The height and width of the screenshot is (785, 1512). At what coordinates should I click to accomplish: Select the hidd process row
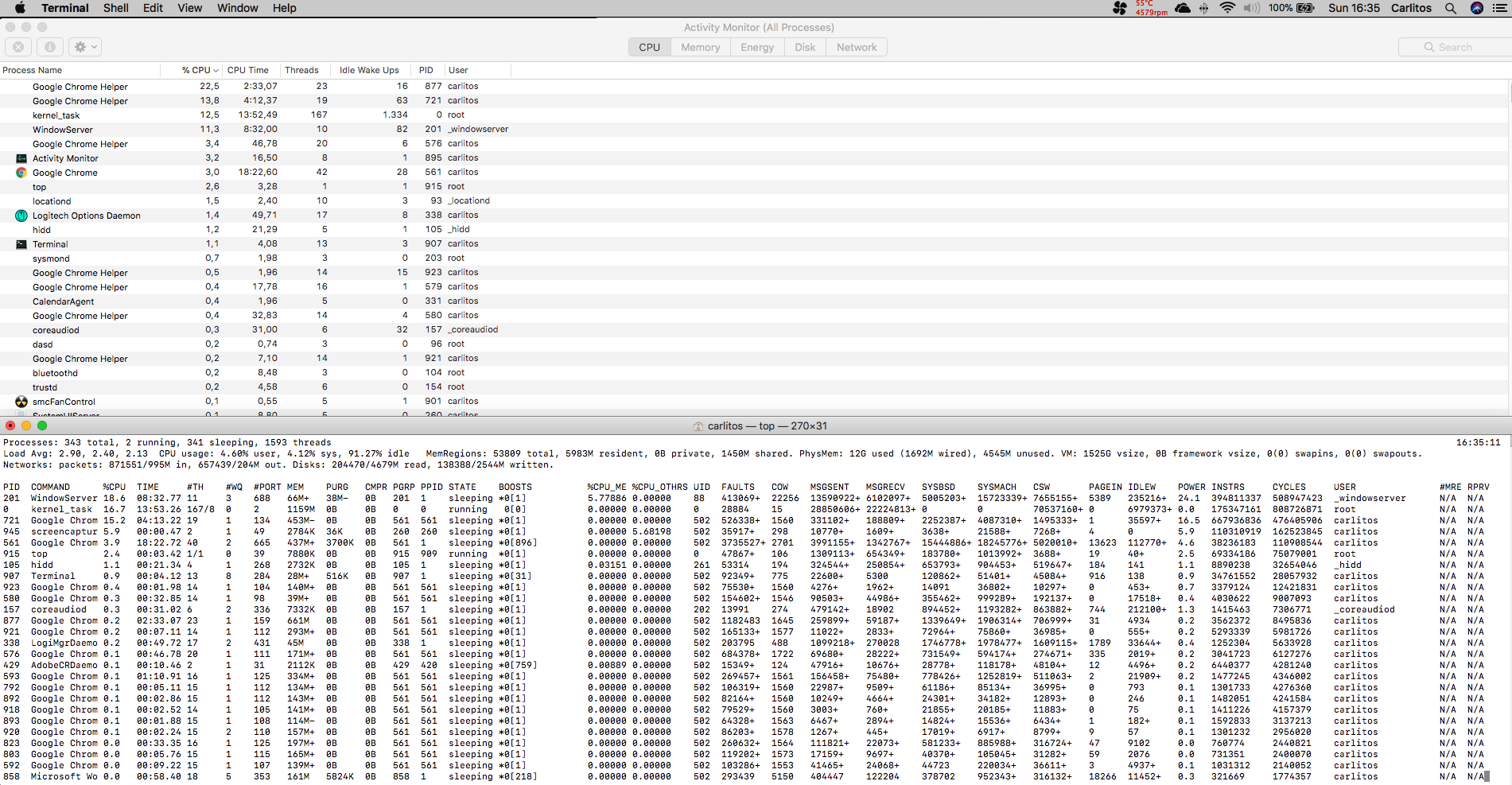754,230
